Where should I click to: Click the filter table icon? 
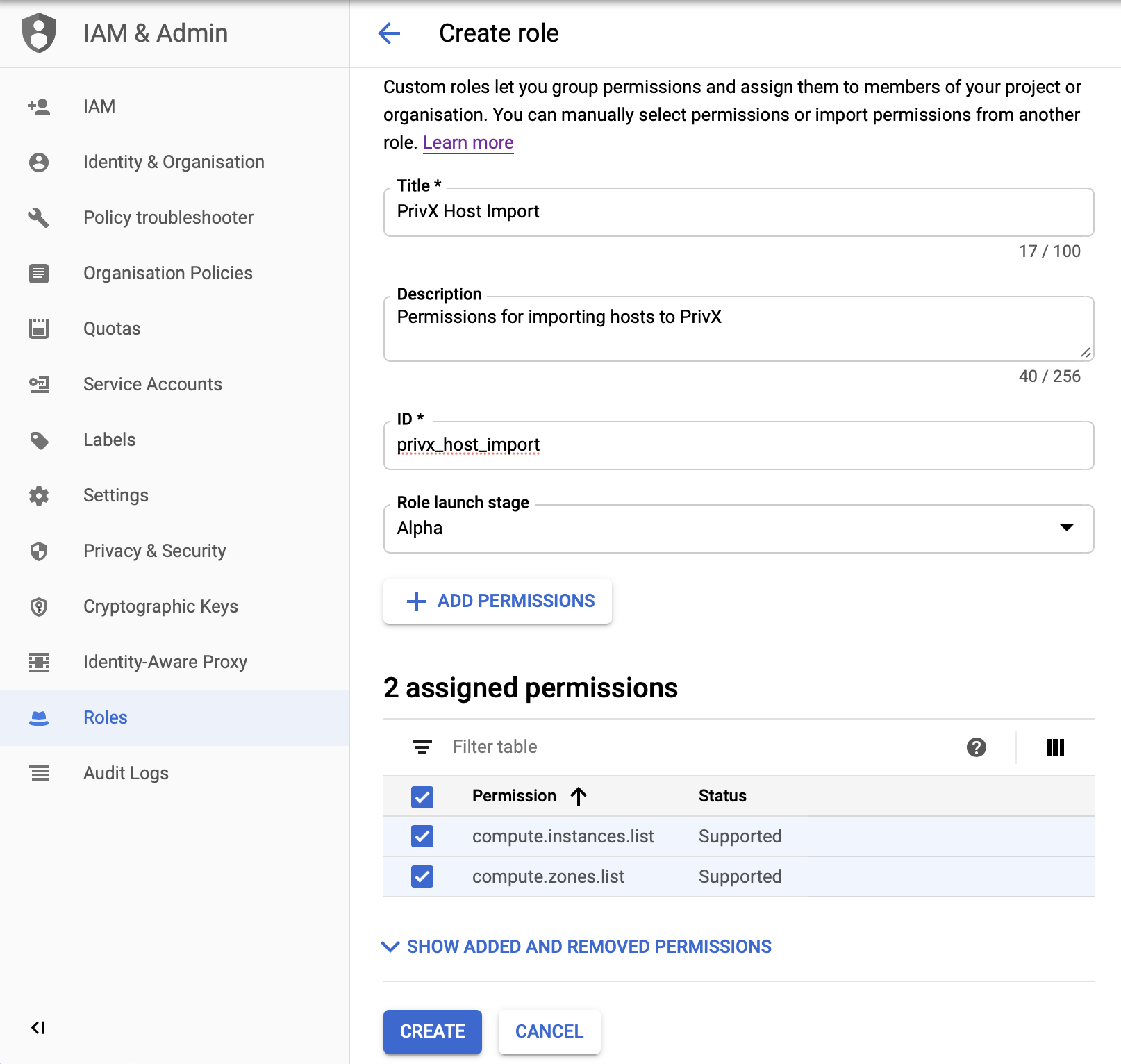pyautogui.click(x=422, y=747)
